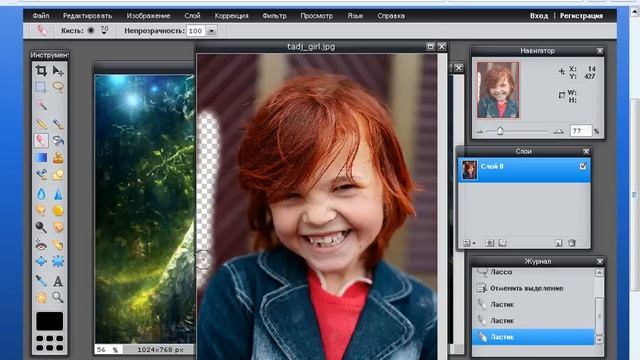Image resolution: width=640 pixels, height=360 pixels.
Task: Select the Colorpicker eyedropper tool
Action: (41, 281)
